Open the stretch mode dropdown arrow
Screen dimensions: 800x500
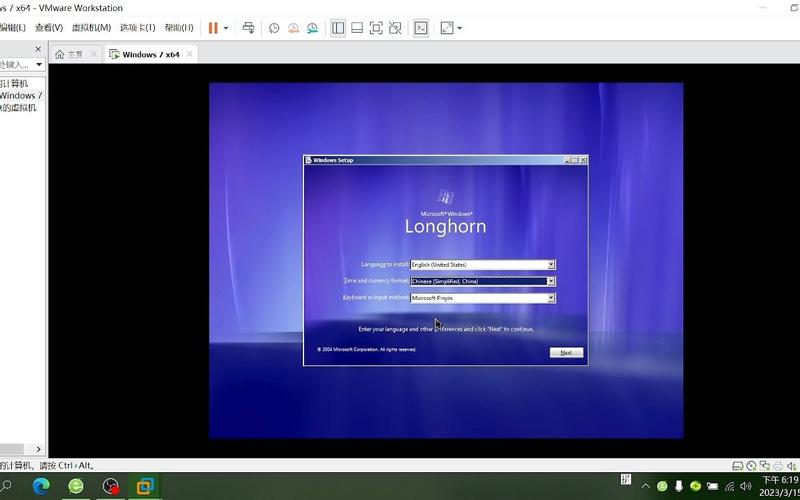(459, 28)
